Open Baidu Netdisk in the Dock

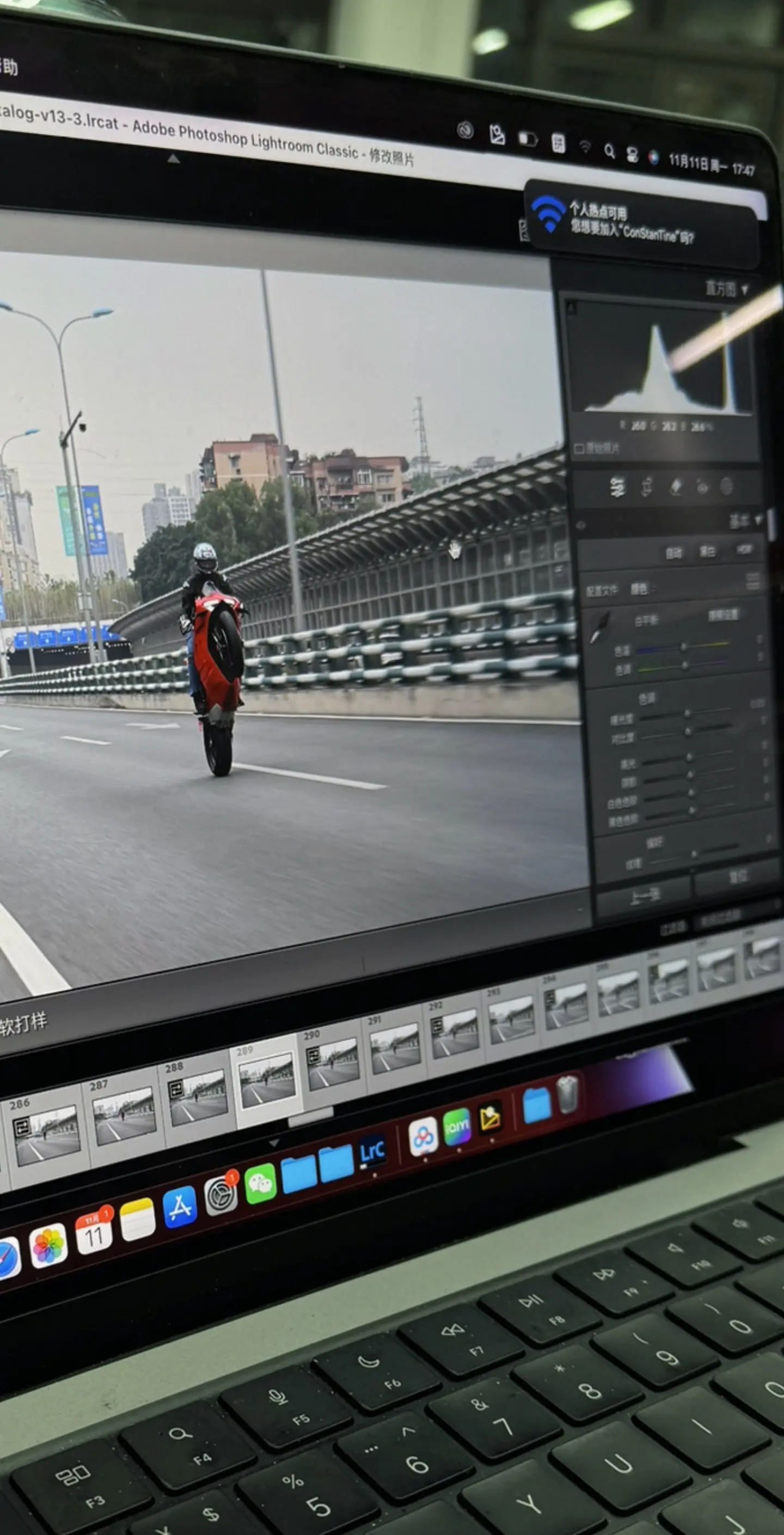424,1136
